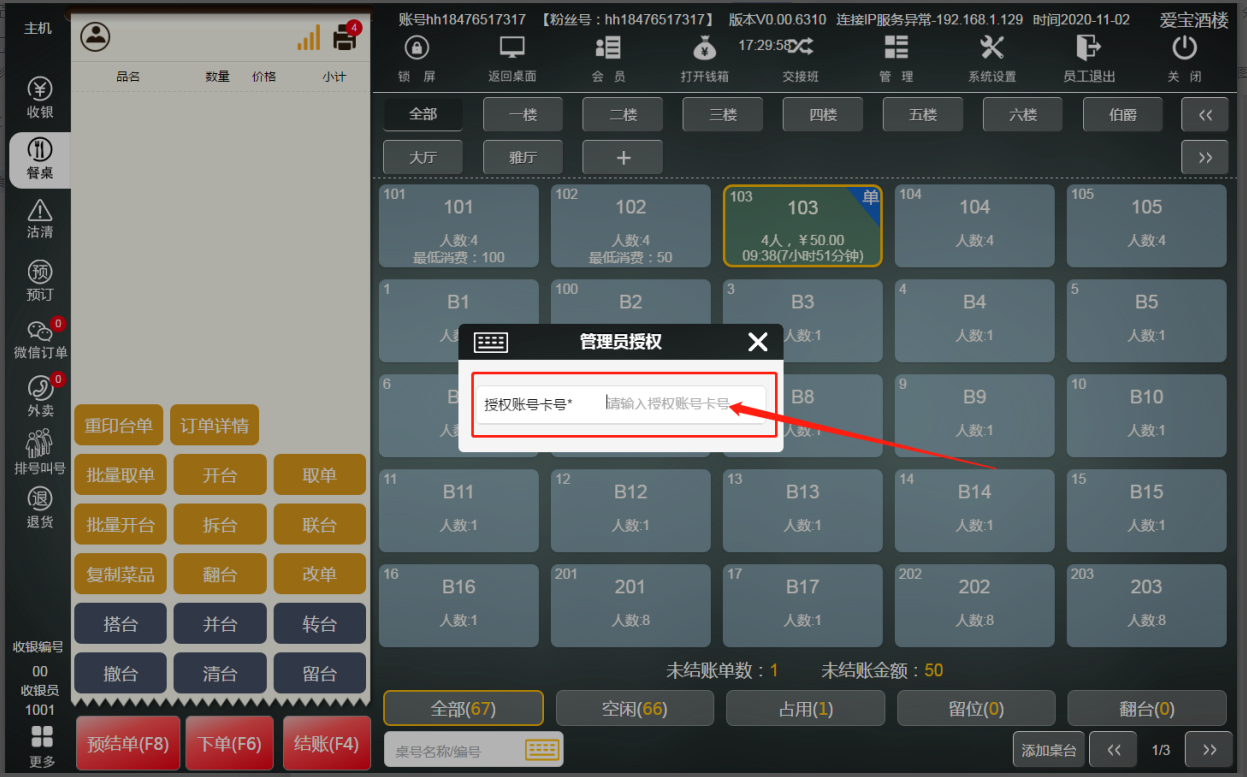Click the shift handover icon
This screenshot has height=777, width=1247.
click(x=800, y=48)
